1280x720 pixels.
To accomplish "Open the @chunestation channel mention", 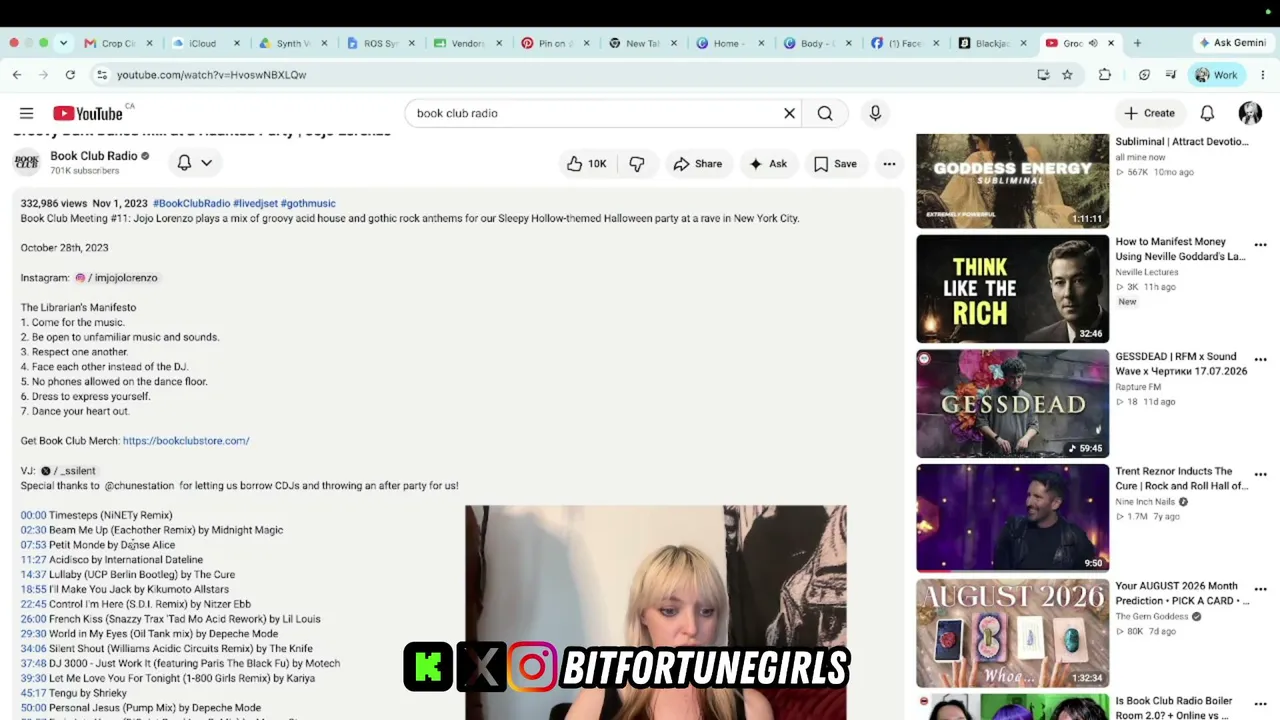I will (x=139, y=486).
